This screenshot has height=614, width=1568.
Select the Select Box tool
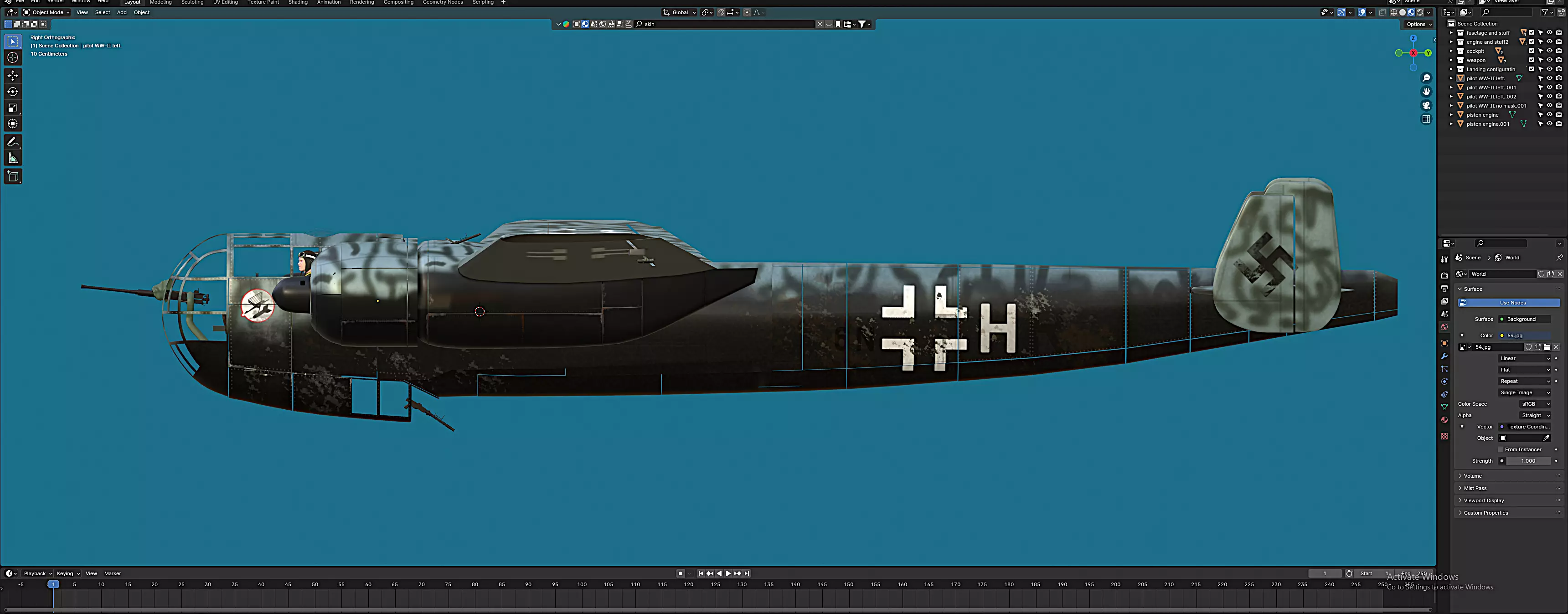13,41
